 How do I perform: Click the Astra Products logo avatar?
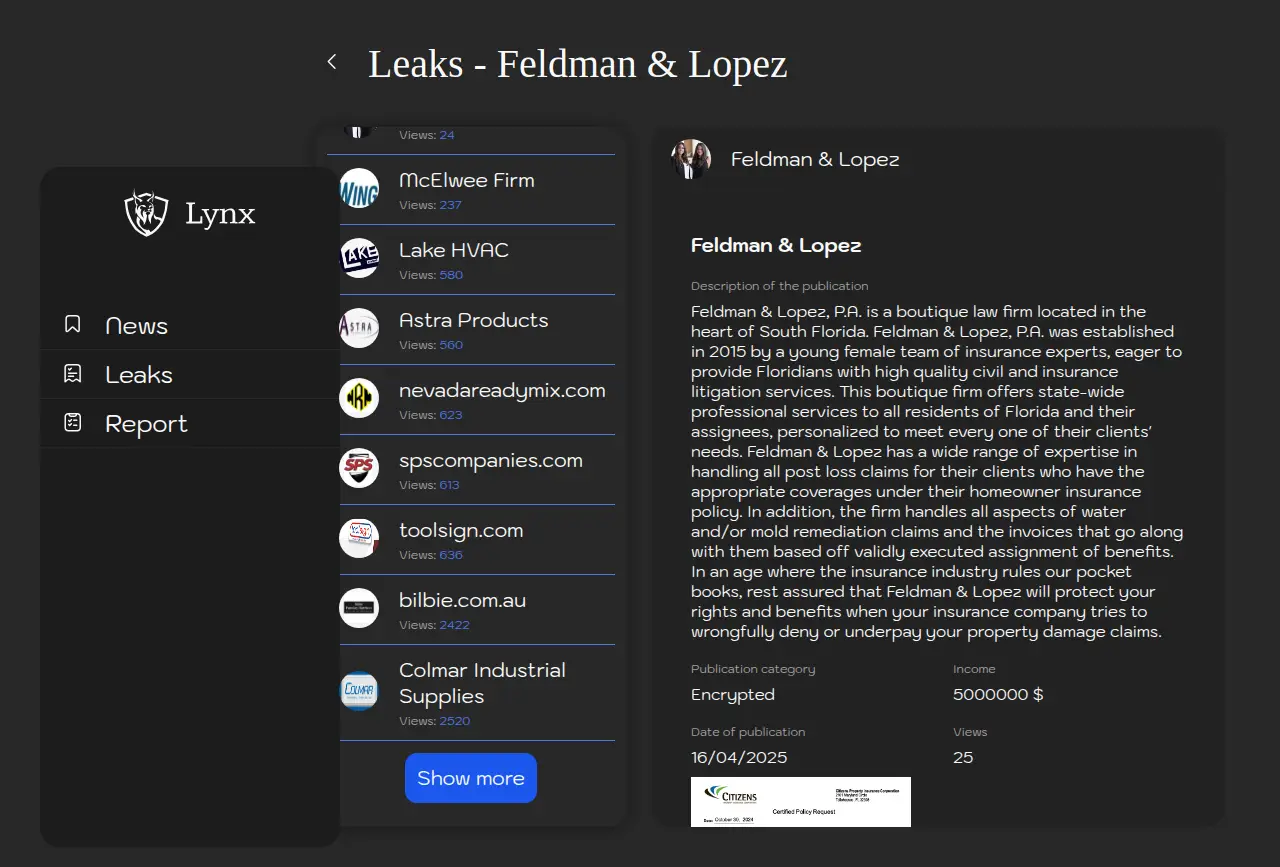pyautogui.click(x=359, y=328)
